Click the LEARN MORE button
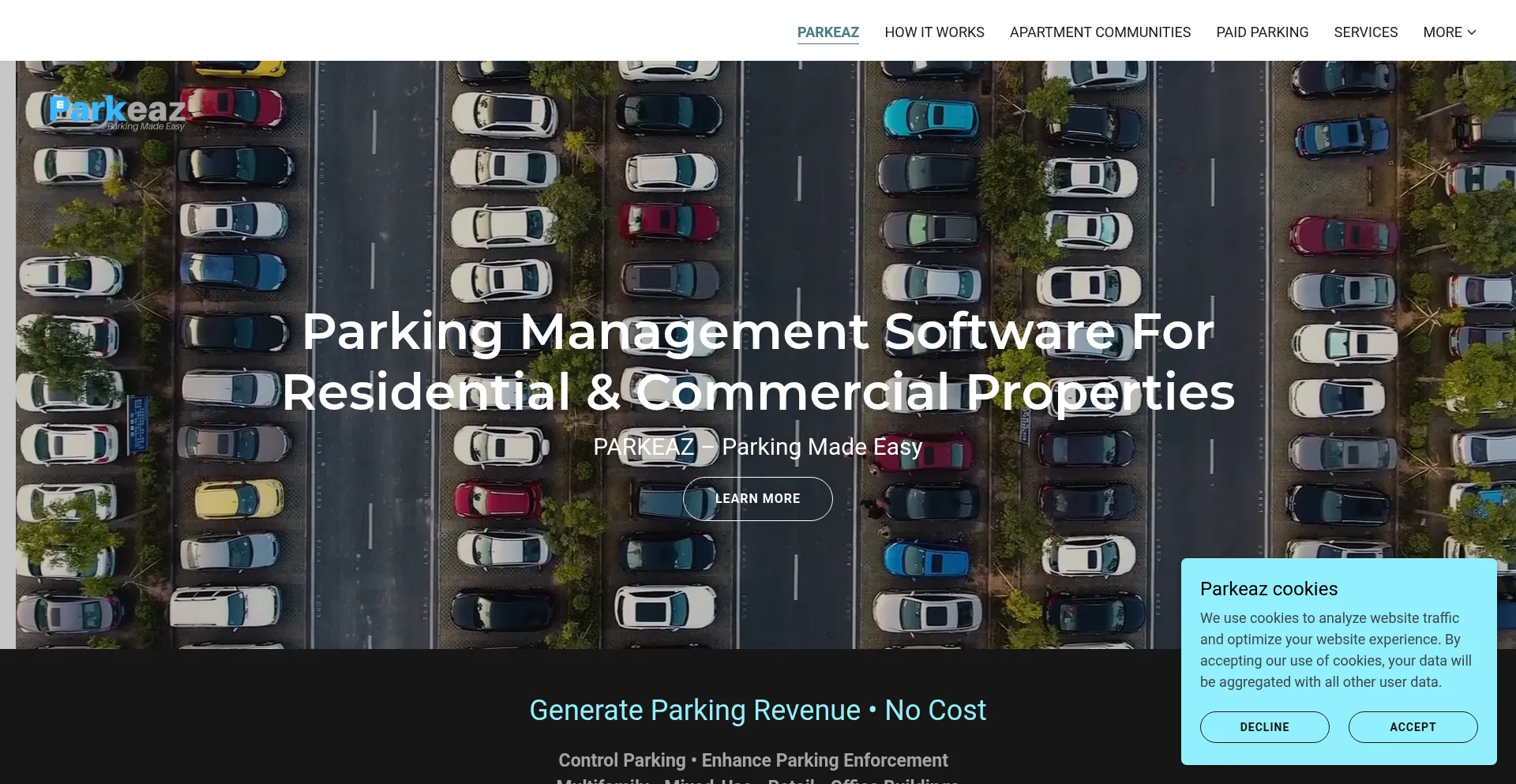Viewport: 1516px width, 784px height. tap(757, 499)
